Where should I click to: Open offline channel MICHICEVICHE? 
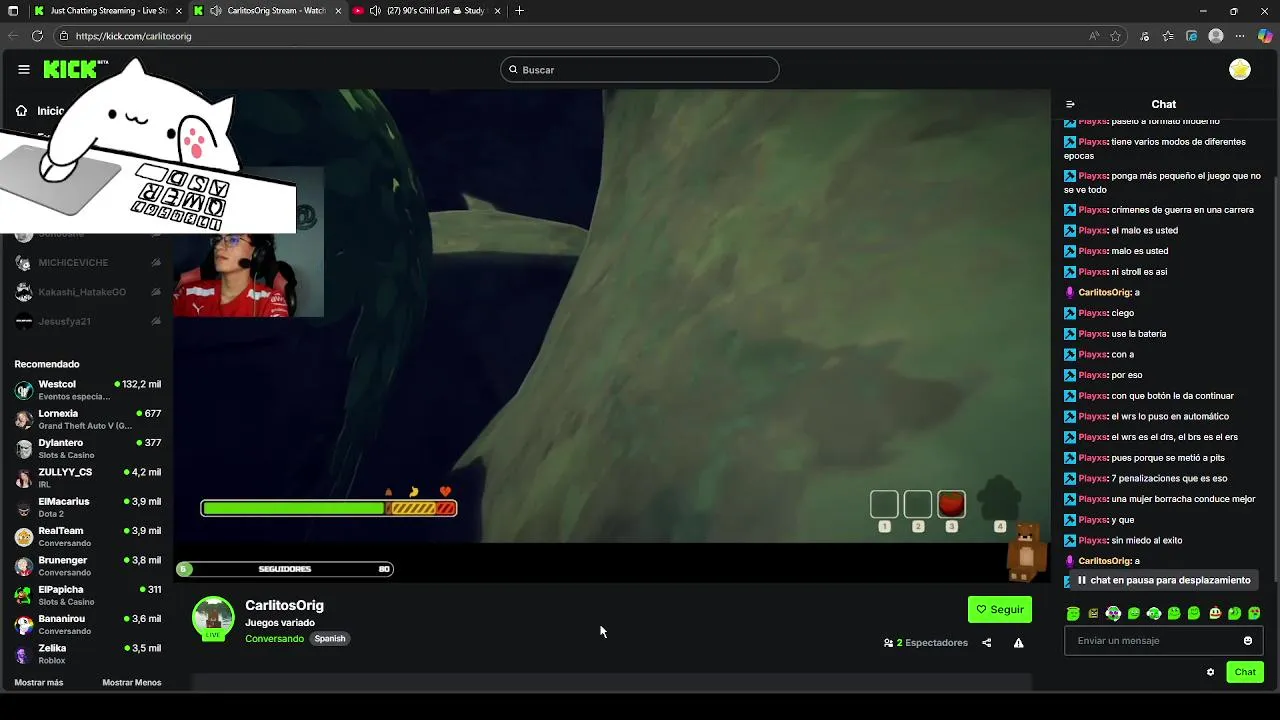(x=88, y=263)
